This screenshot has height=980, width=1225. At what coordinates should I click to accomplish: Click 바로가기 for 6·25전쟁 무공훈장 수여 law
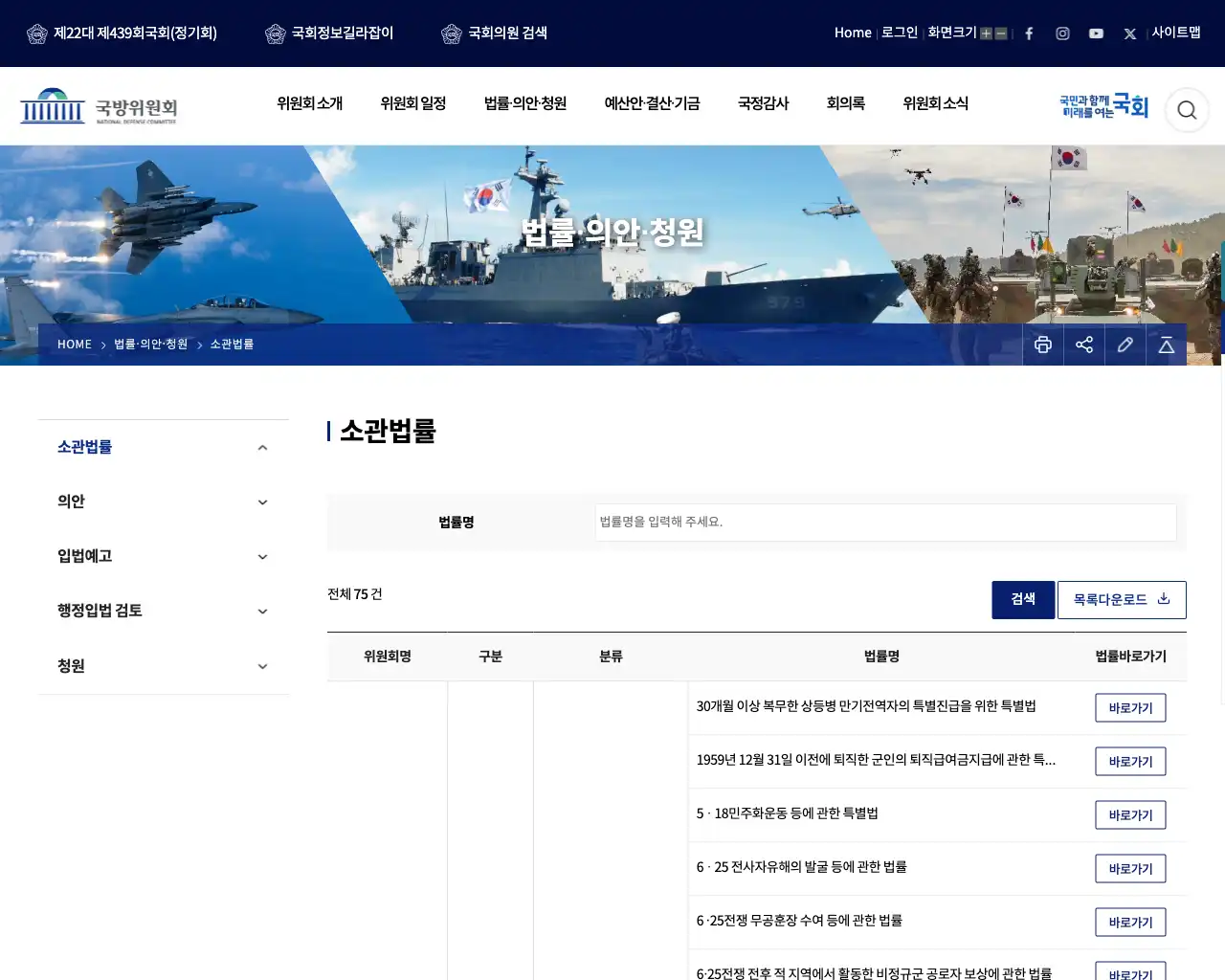[1130, 923]
